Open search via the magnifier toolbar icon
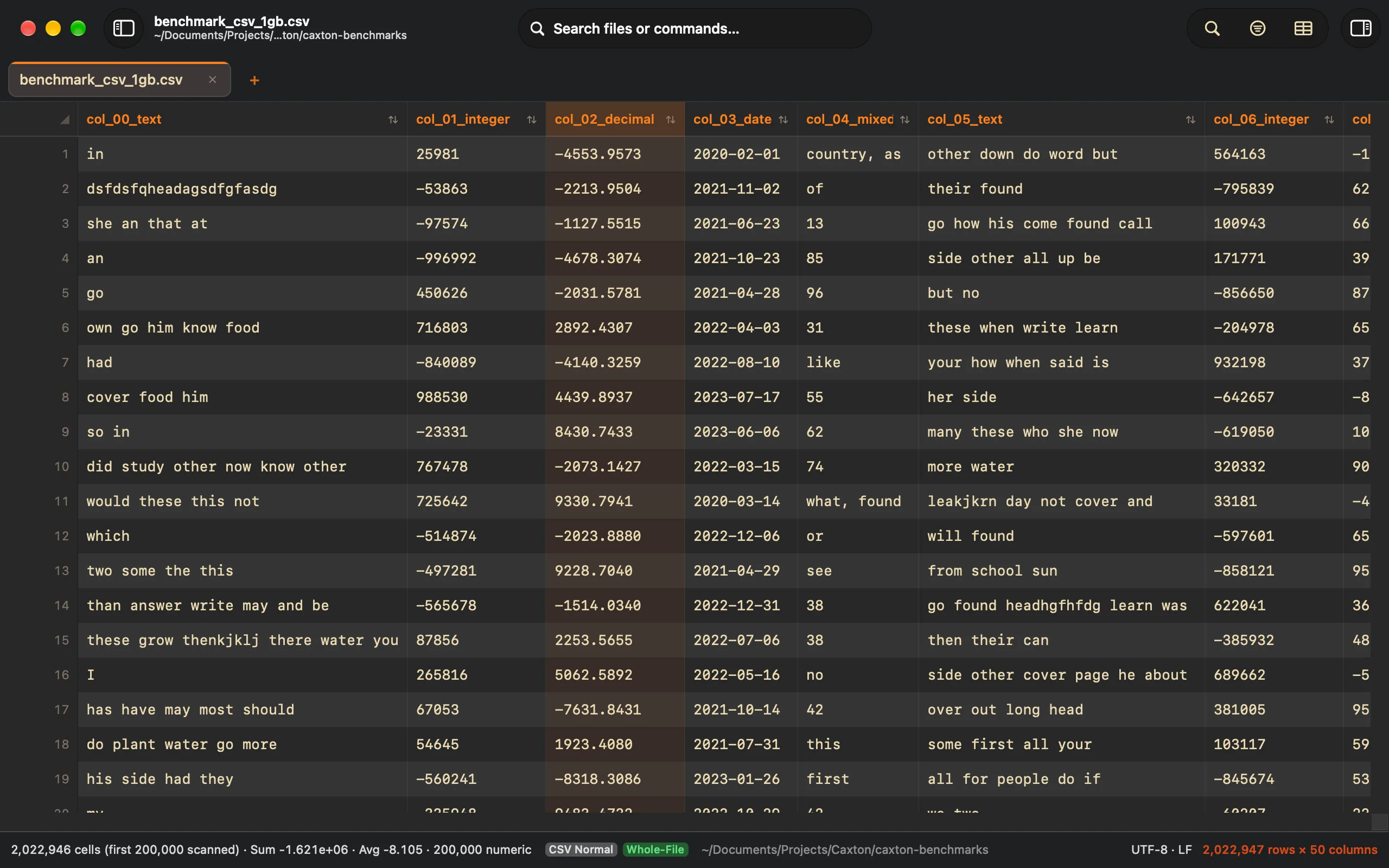Viewport: 1389px width, 868px height. (1212, 28)
